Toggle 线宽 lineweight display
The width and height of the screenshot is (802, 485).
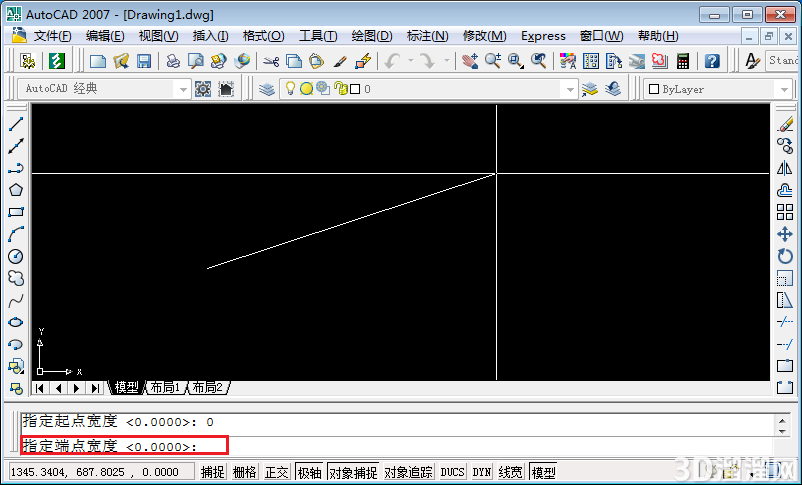pyautogui.click(x=510, y=472)
